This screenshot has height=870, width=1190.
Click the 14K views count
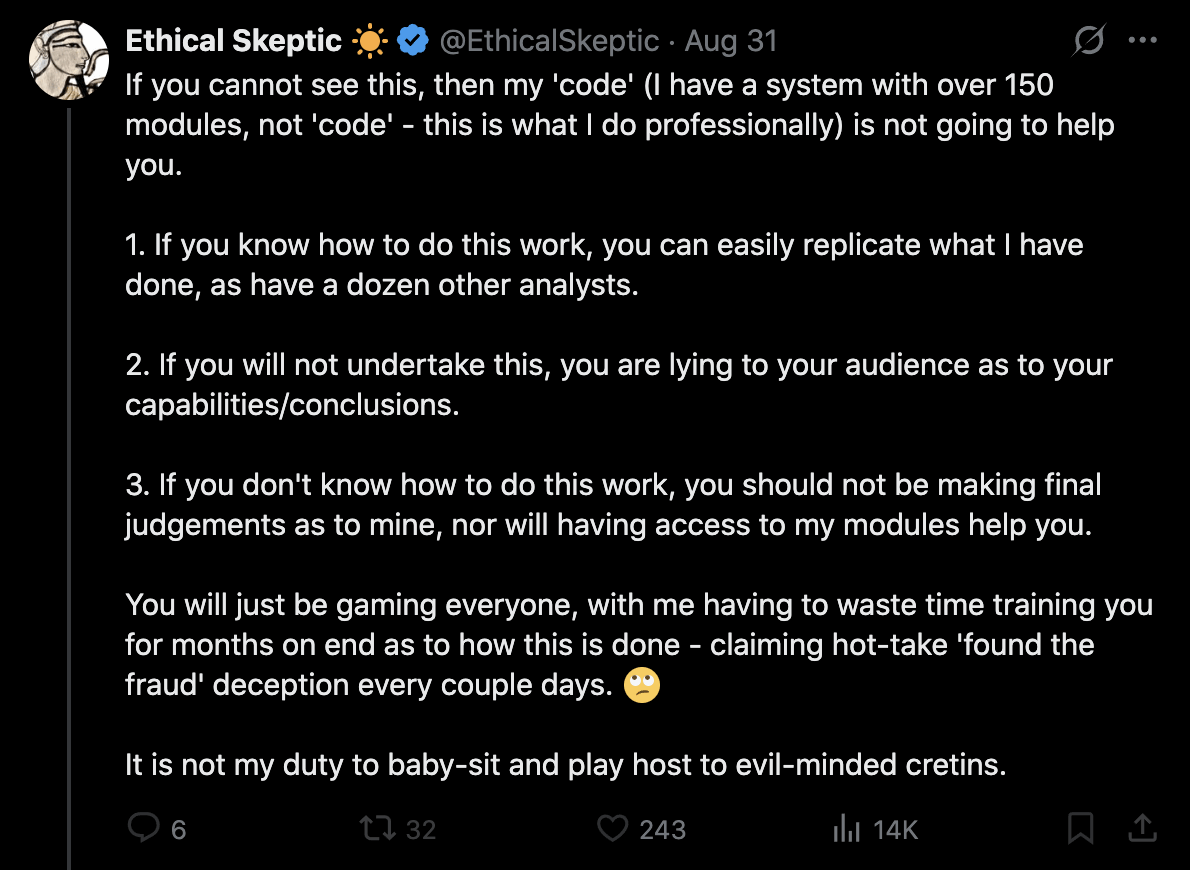pos(895,829)
